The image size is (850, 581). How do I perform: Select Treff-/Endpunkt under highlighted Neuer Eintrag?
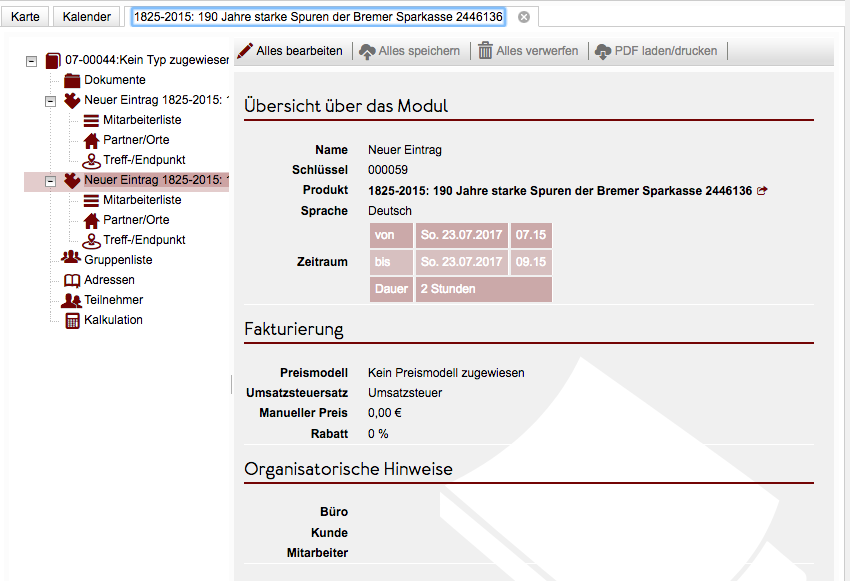tap(144, 240)
